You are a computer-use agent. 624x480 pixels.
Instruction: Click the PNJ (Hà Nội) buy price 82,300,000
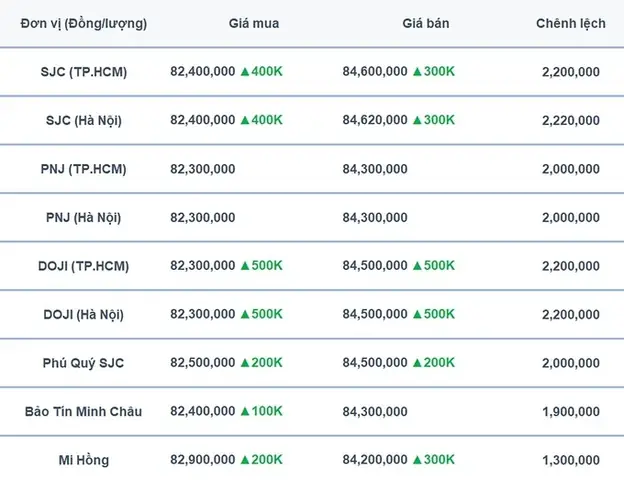pos(203,217)
